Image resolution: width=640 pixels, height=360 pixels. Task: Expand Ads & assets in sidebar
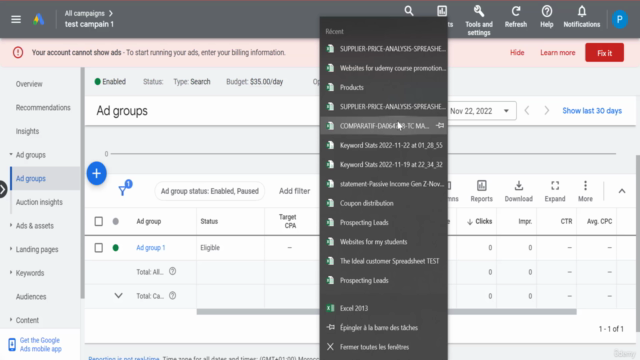click(11, 225)
